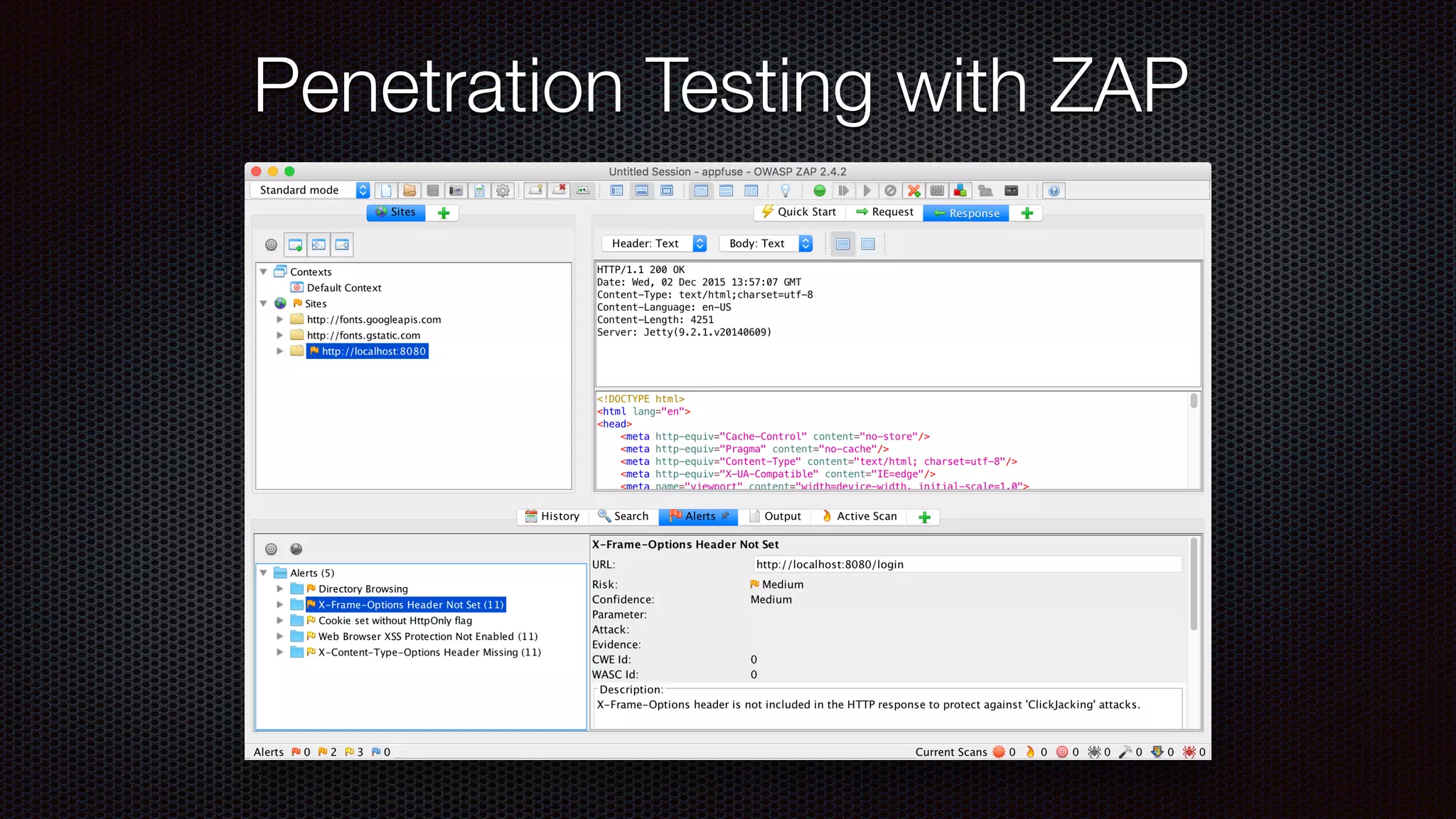Viewport: 1456px width, 819px height.
Task: Click the show tab names lightbulb-tab icon
Action: pos(536,191)
